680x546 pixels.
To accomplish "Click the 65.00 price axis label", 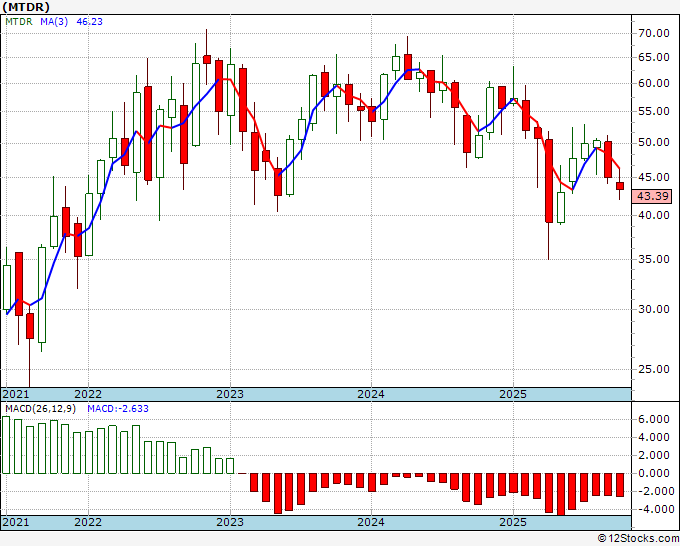I will pyautogui.click(x=654, y=57).
